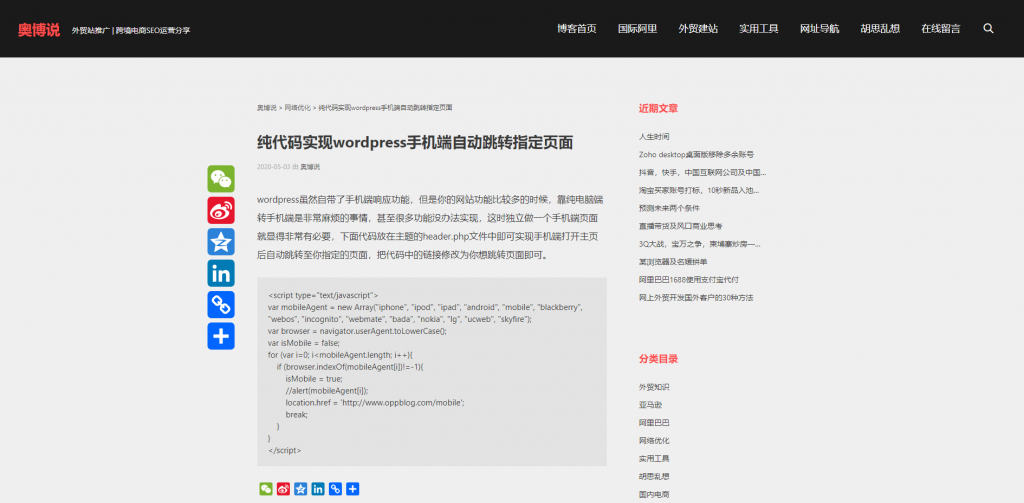
Task: Open the recent post 阿里巴巴1688使用支付宝代付
Action: (x=689, y=280)
